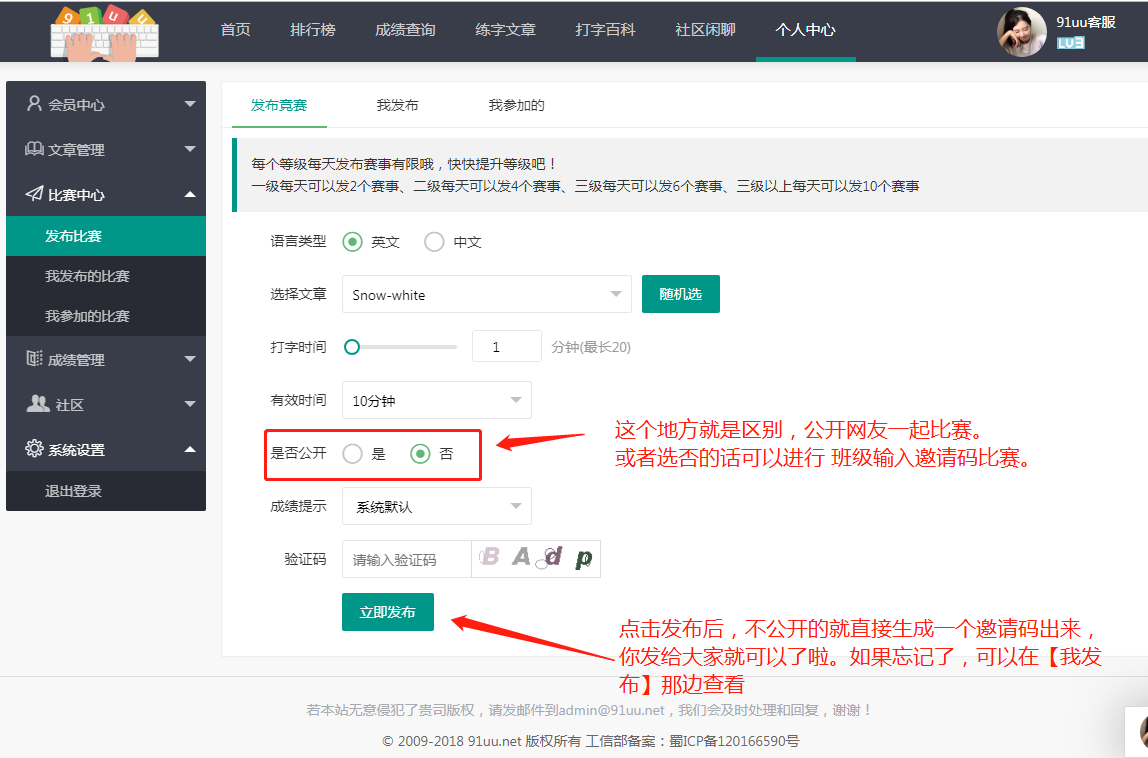Open 我参加的比赛 in sidebar
Screen dimensions: 1148x758
[106, 316]
